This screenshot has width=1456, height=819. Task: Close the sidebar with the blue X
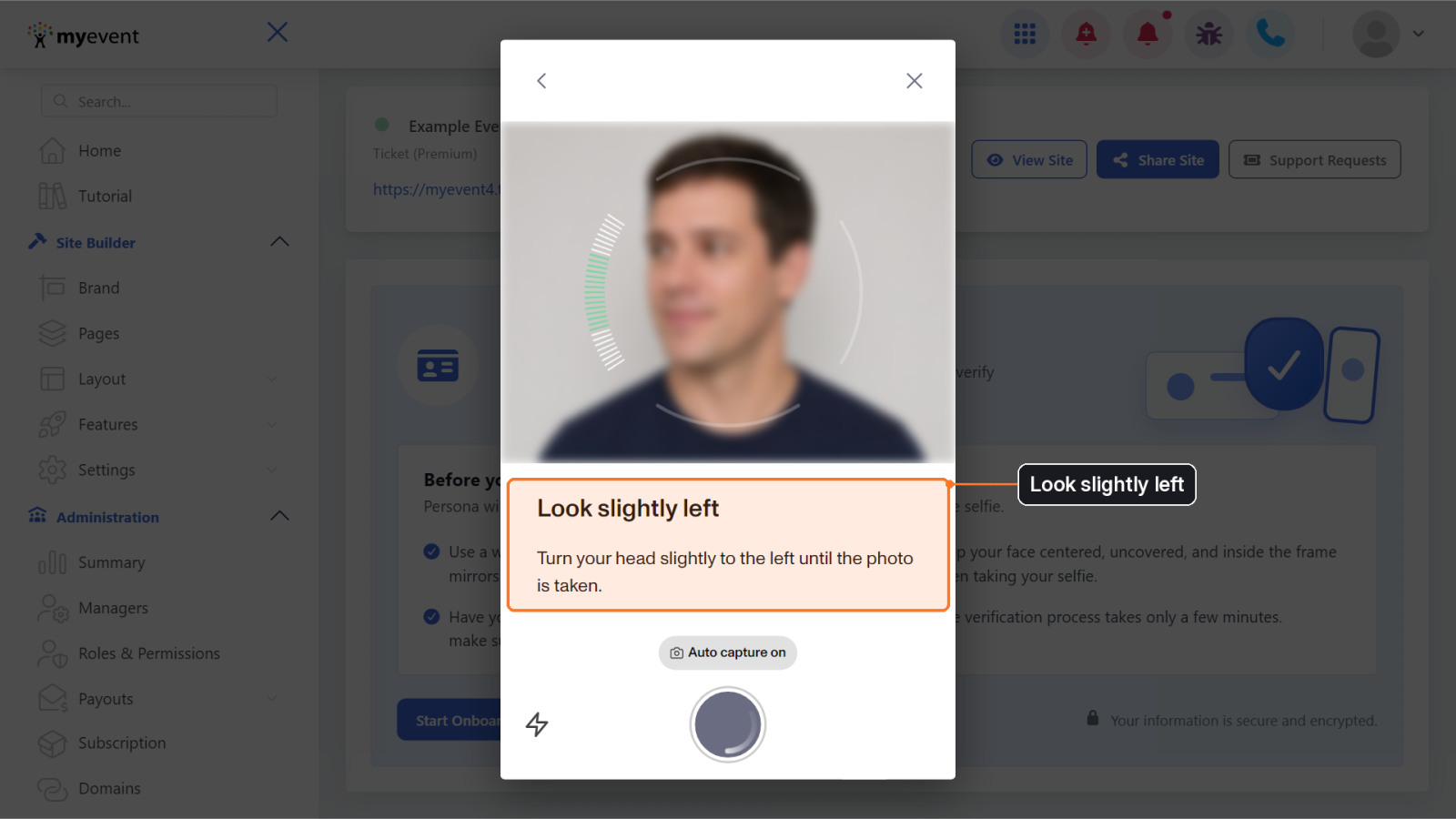278,33
